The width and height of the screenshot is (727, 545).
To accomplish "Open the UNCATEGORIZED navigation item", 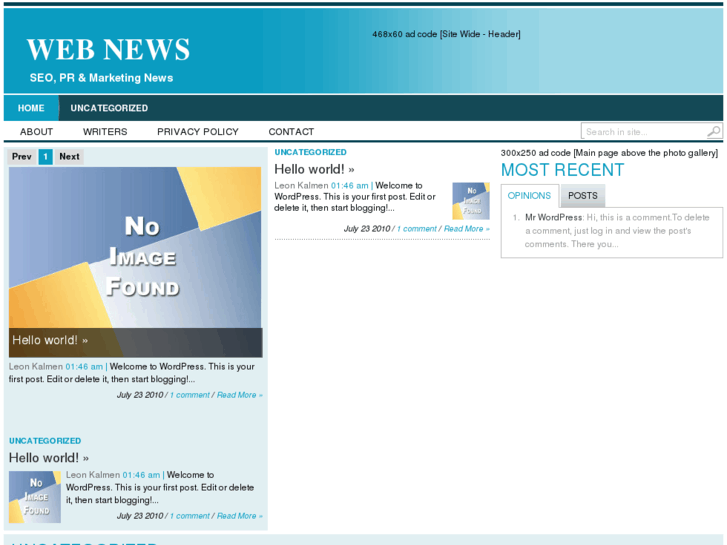I will [109, 108].
